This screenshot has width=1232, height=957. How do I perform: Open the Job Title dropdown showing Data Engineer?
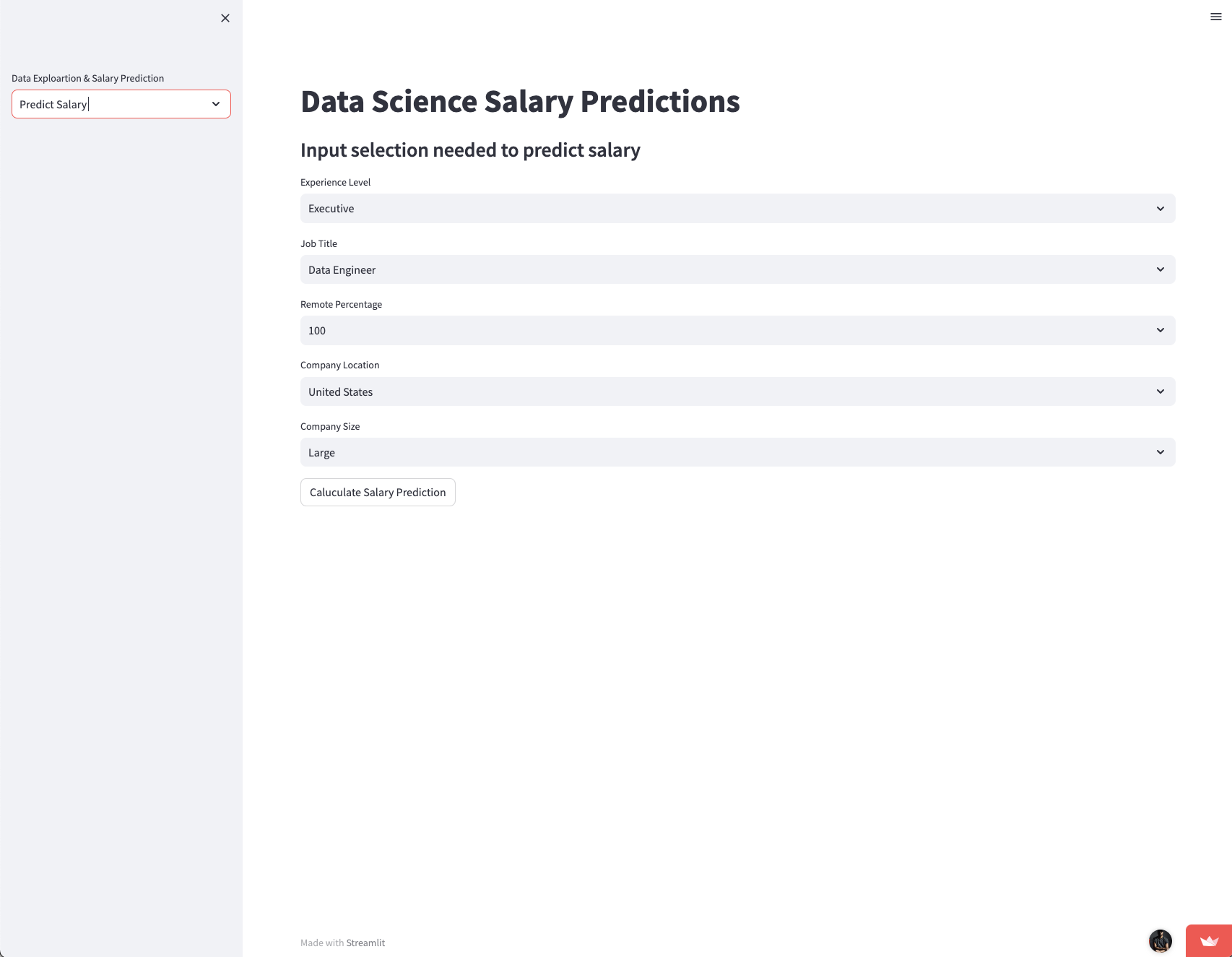[737, 269]
